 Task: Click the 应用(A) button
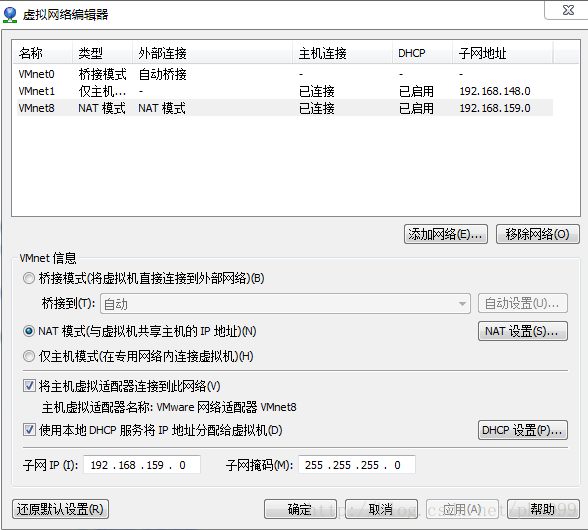point(462,509)
